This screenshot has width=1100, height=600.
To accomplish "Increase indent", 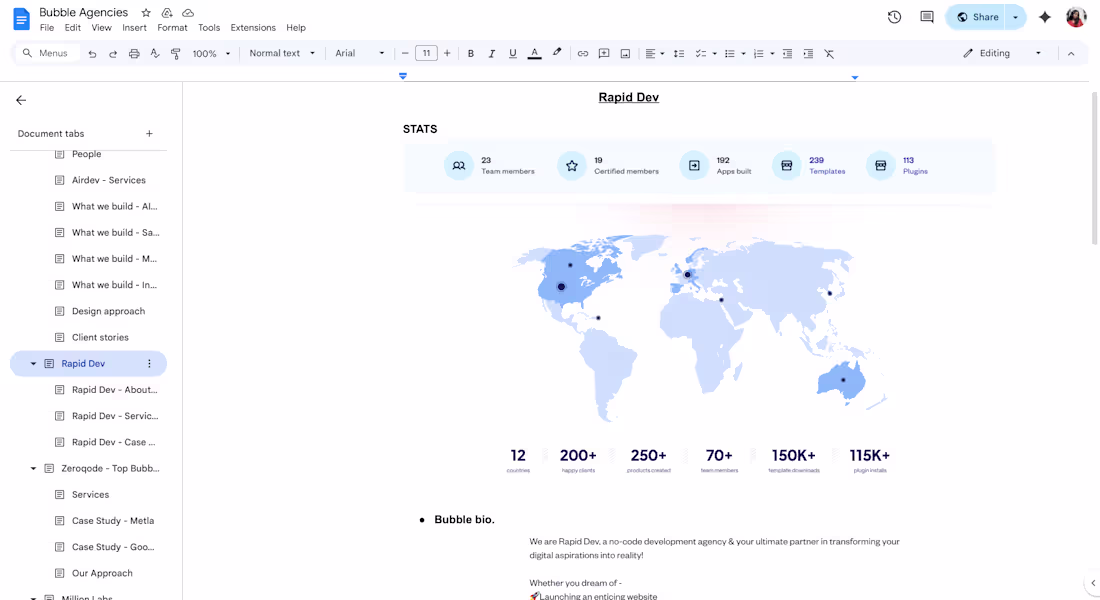I will click(x=808, y=53).
